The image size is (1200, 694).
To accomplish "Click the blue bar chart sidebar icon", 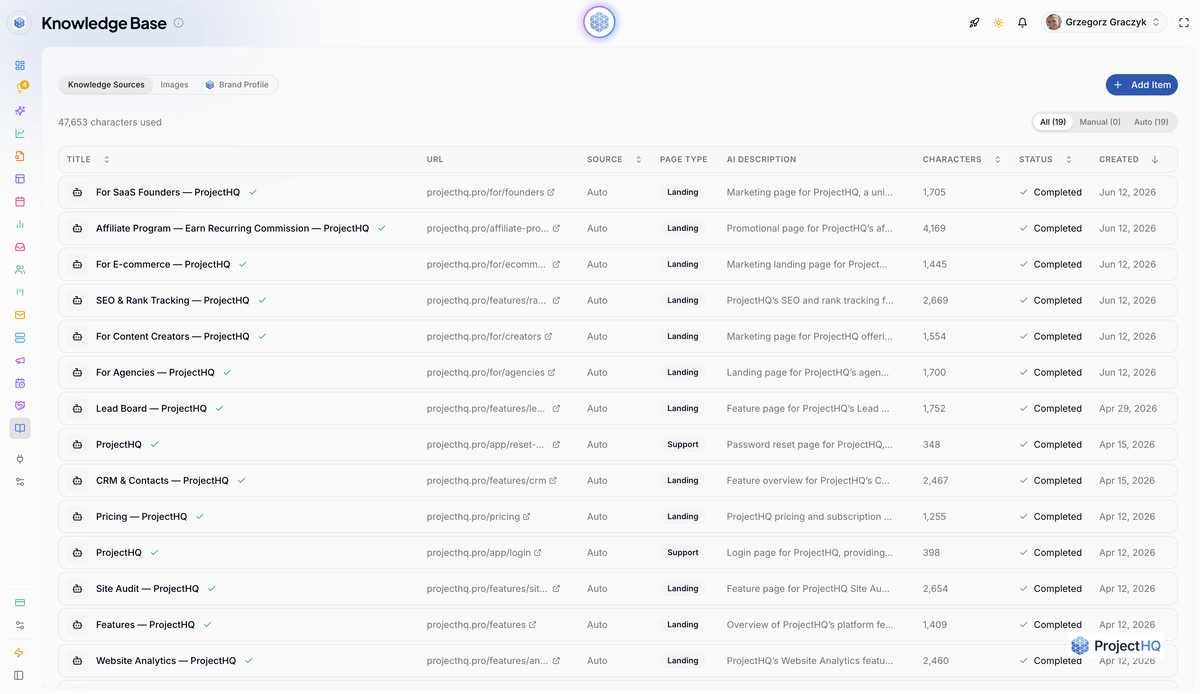I will coord(20,224).
